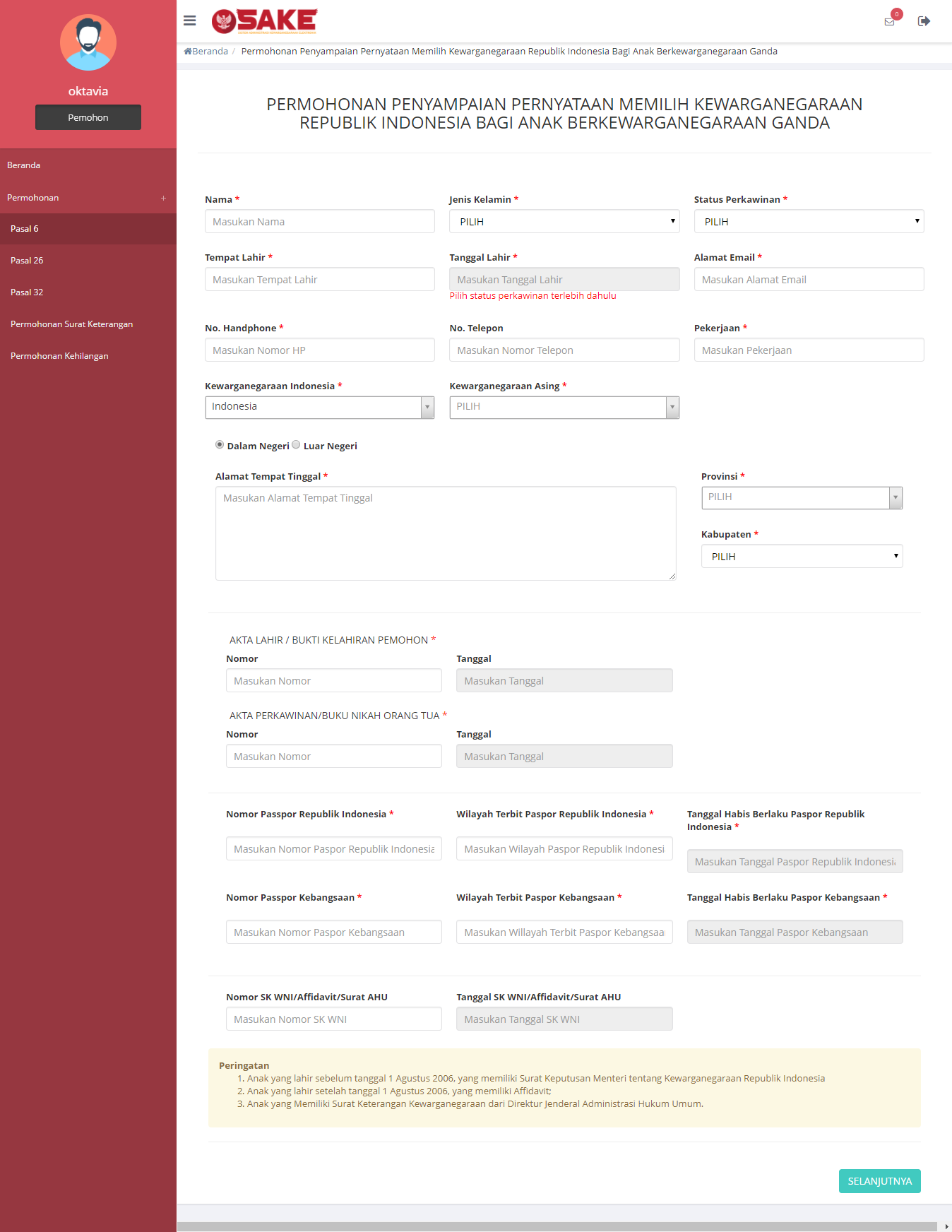Open the Jenis Kelamin dropdown
The width and height of the screenshot is (952, 1232).
click(564, 222)
